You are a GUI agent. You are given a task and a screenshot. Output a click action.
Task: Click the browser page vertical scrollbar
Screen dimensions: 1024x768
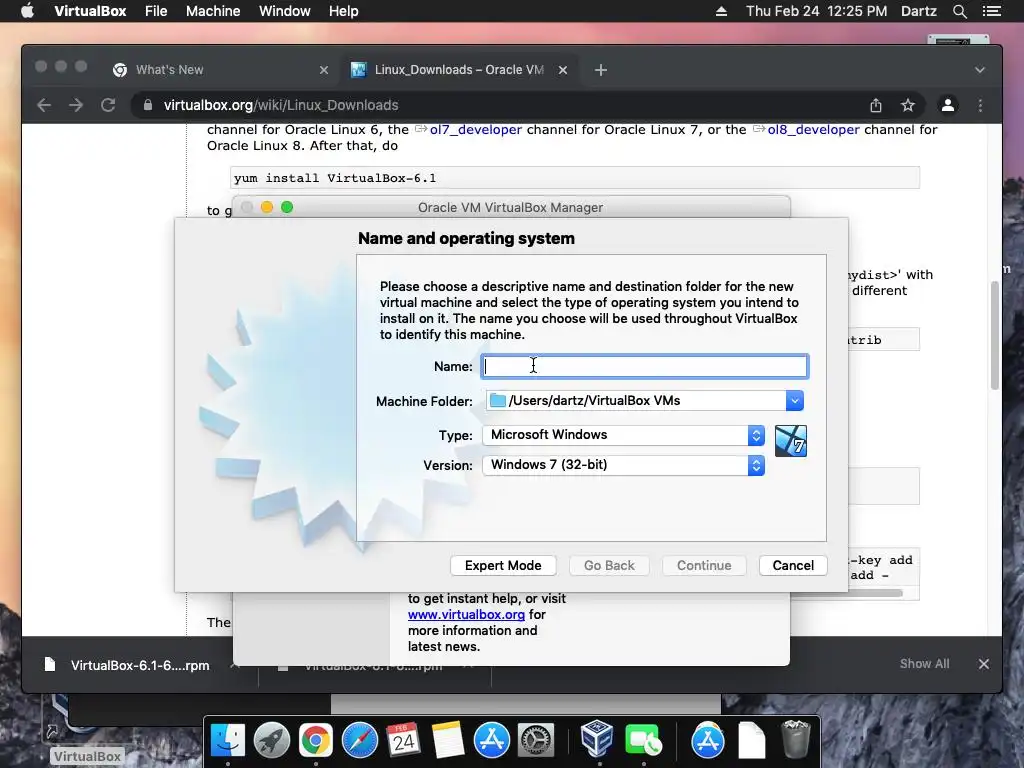(995, 335)
